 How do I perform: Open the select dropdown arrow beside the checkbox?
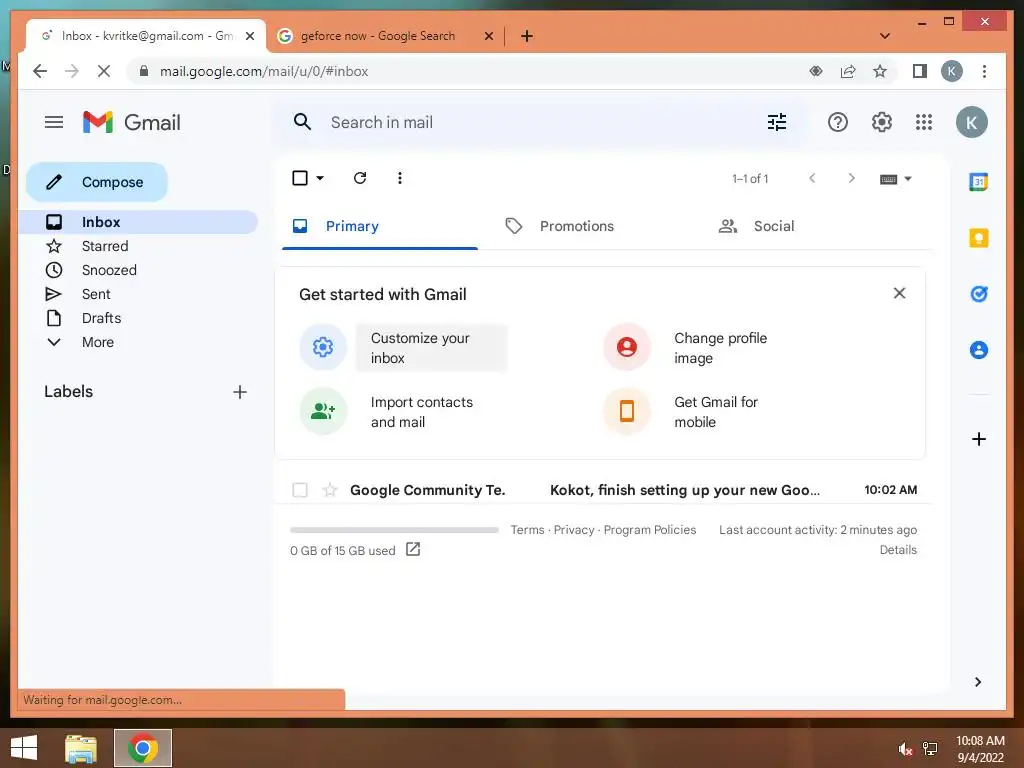point(320,178)
